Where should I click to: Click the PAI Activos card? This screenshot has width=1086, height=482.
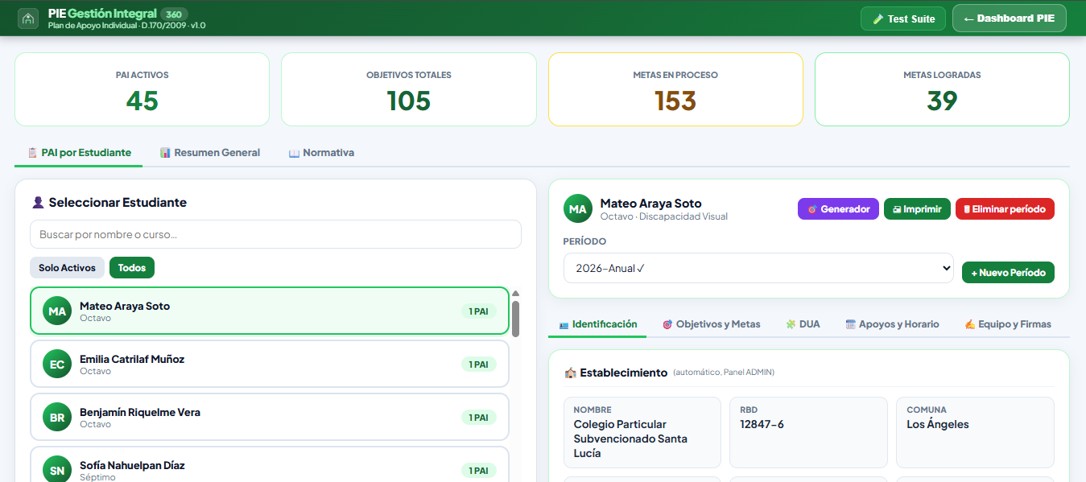click(x=142, y=89)
